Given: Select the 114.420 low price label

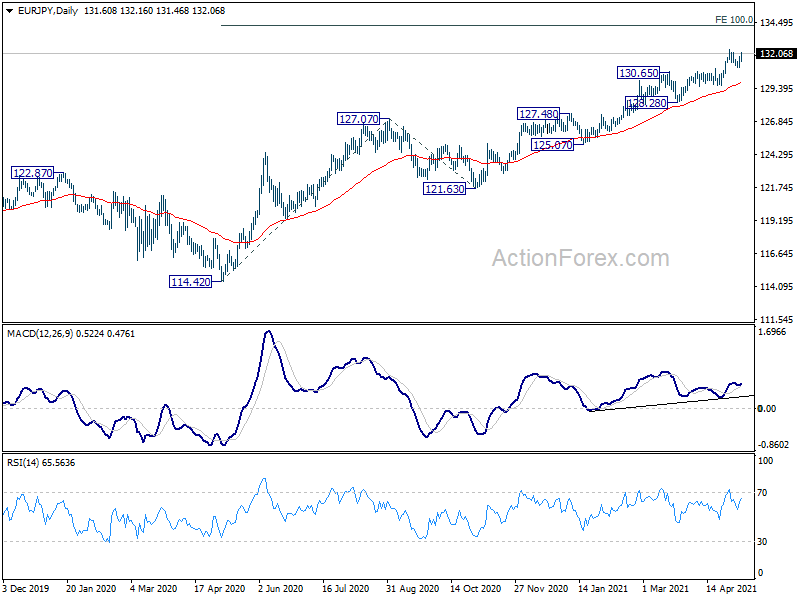Looking at the screenshot, I should pos(190,282).
